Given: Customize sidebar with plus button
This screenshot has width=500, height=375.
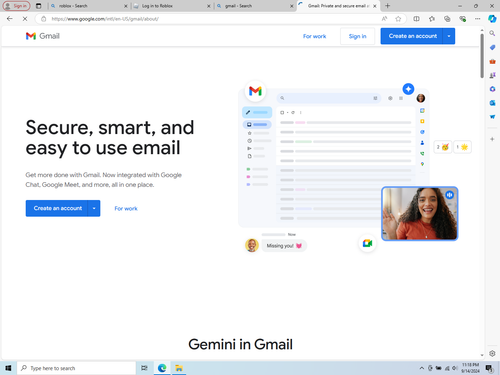Looking at the screenshot, I should click(492, 139).
